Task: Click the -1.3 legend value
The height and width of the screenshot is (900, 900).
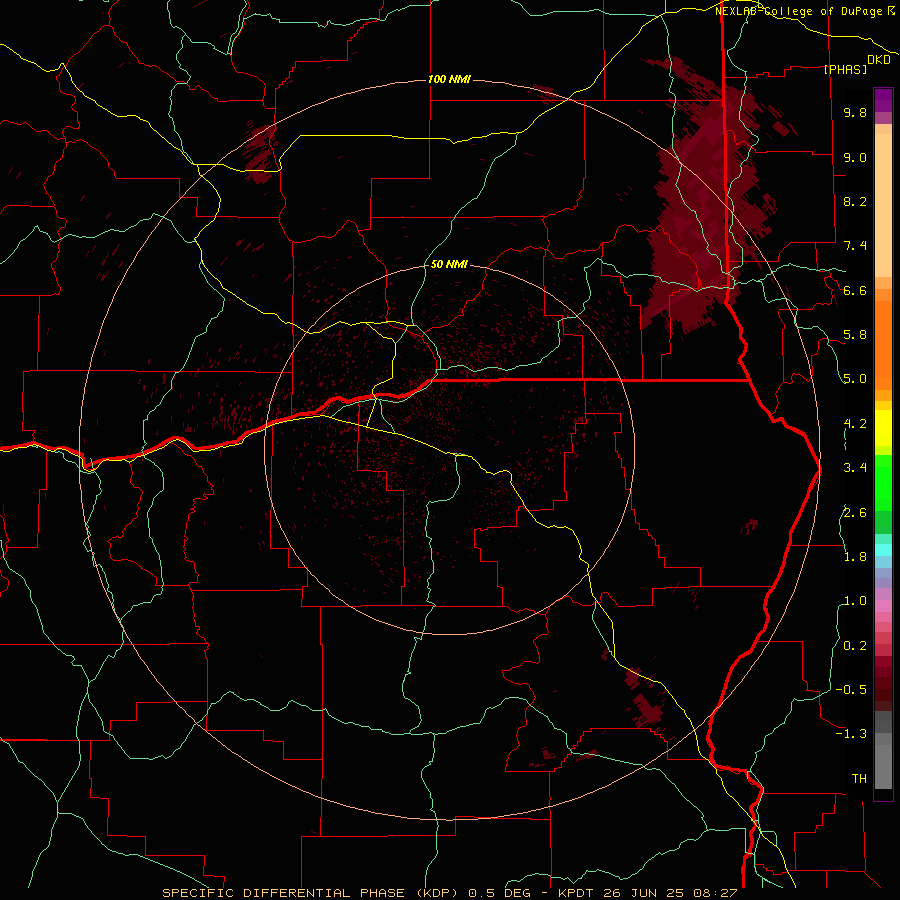Action: tap(851, 734)
